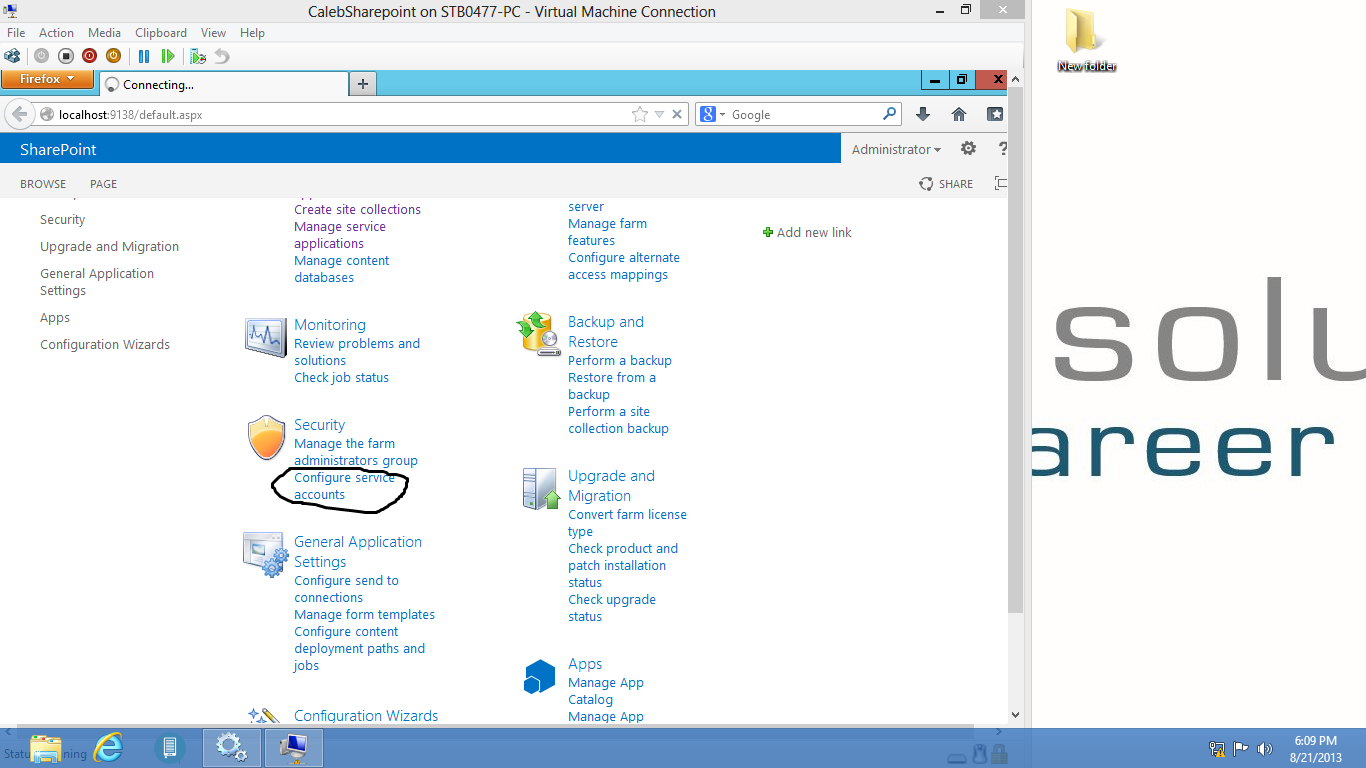Open the Firefox menu dropdown button
Screen dimensions: 1366x768
[x=47, y=79]
